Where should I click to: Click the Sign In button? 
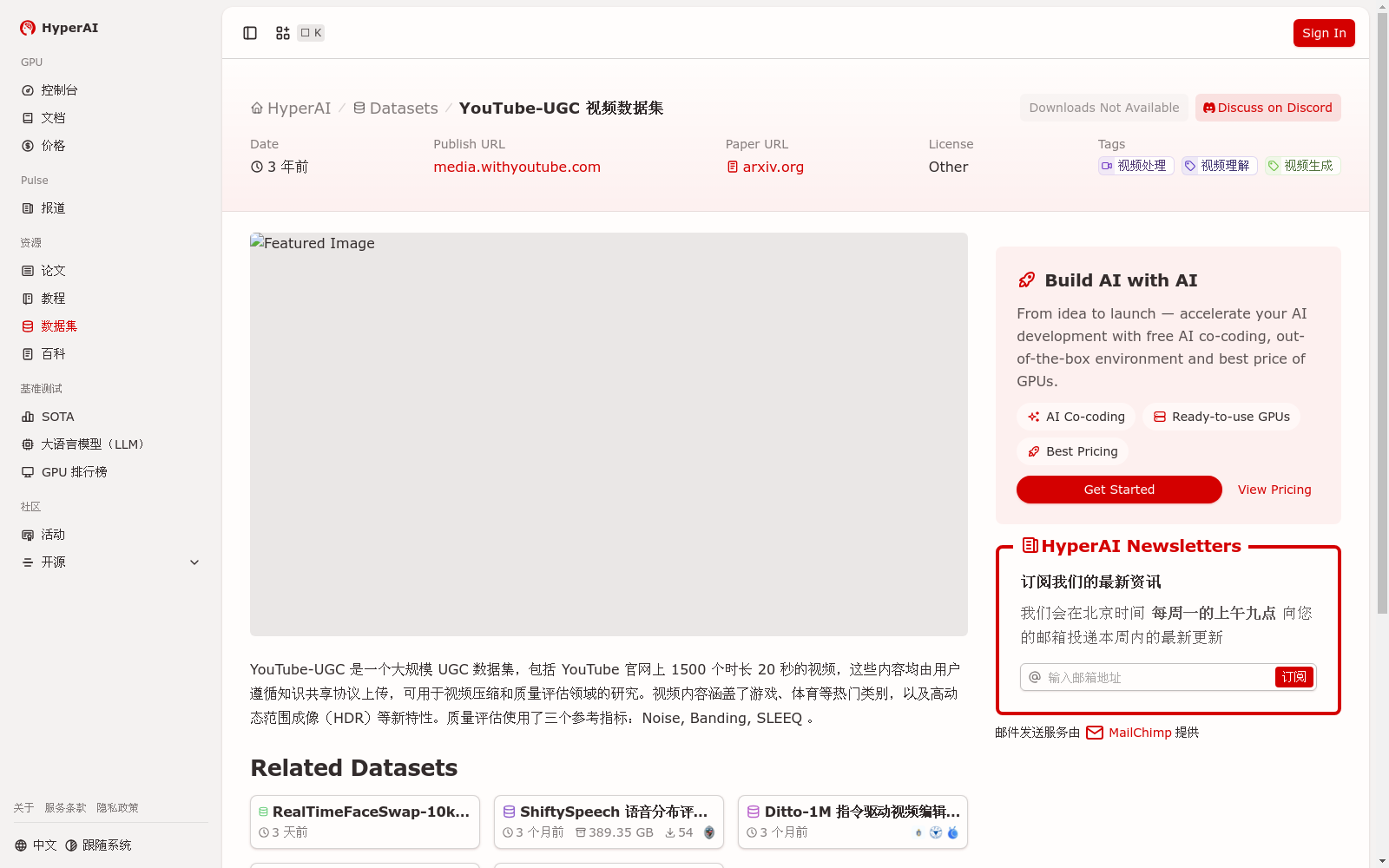[1324, 33]
